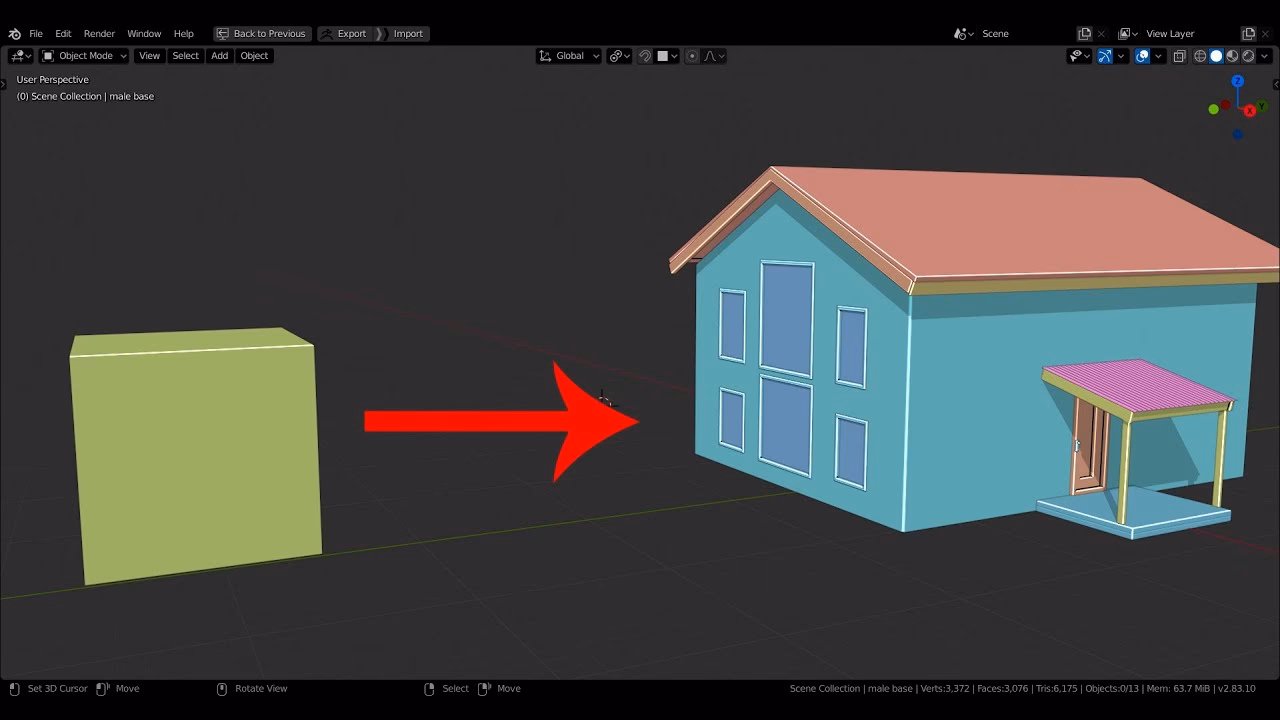Remove the view layer with the X icon
1280x720 pixels.
tap(1265, 34)
